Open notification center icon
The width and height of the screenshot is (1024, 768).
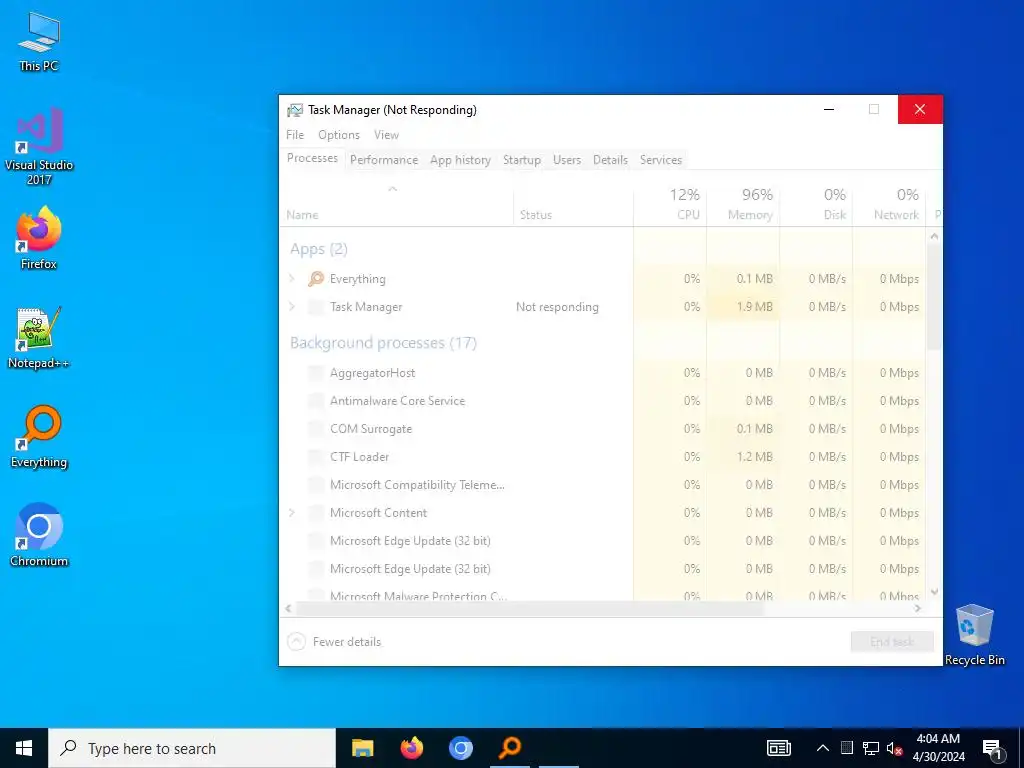993,748
